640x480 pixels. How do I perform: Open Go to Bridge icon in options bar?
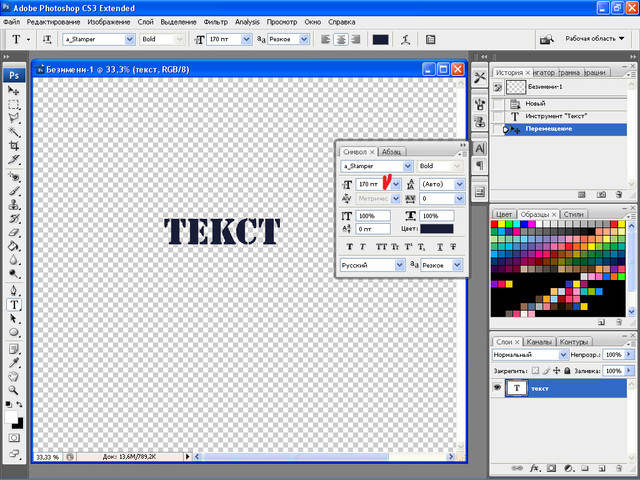[x=547, y=39]
